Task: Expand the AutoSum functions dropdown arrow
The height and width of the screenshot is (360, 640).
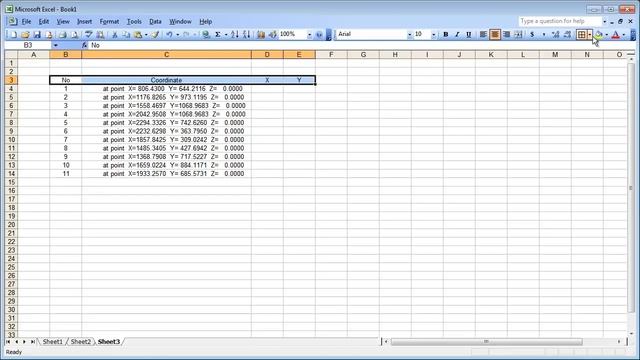Action: (226, 35)
